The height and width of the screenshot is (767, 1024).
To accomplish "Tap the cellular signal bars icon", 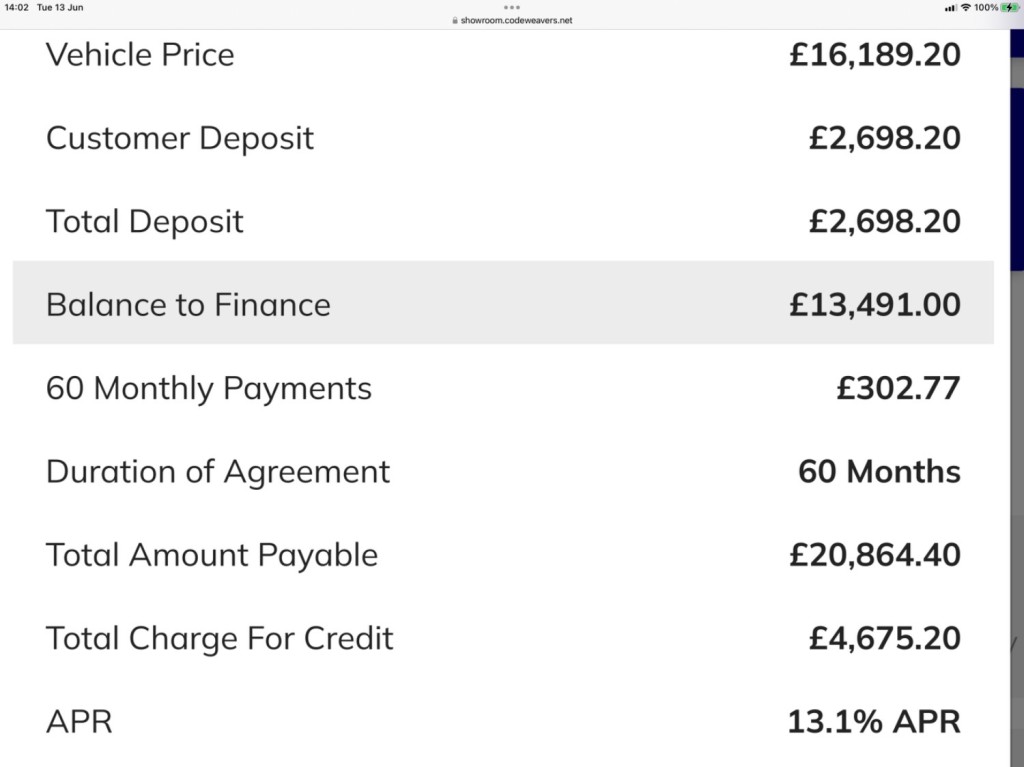I will (x=950, y=8).
